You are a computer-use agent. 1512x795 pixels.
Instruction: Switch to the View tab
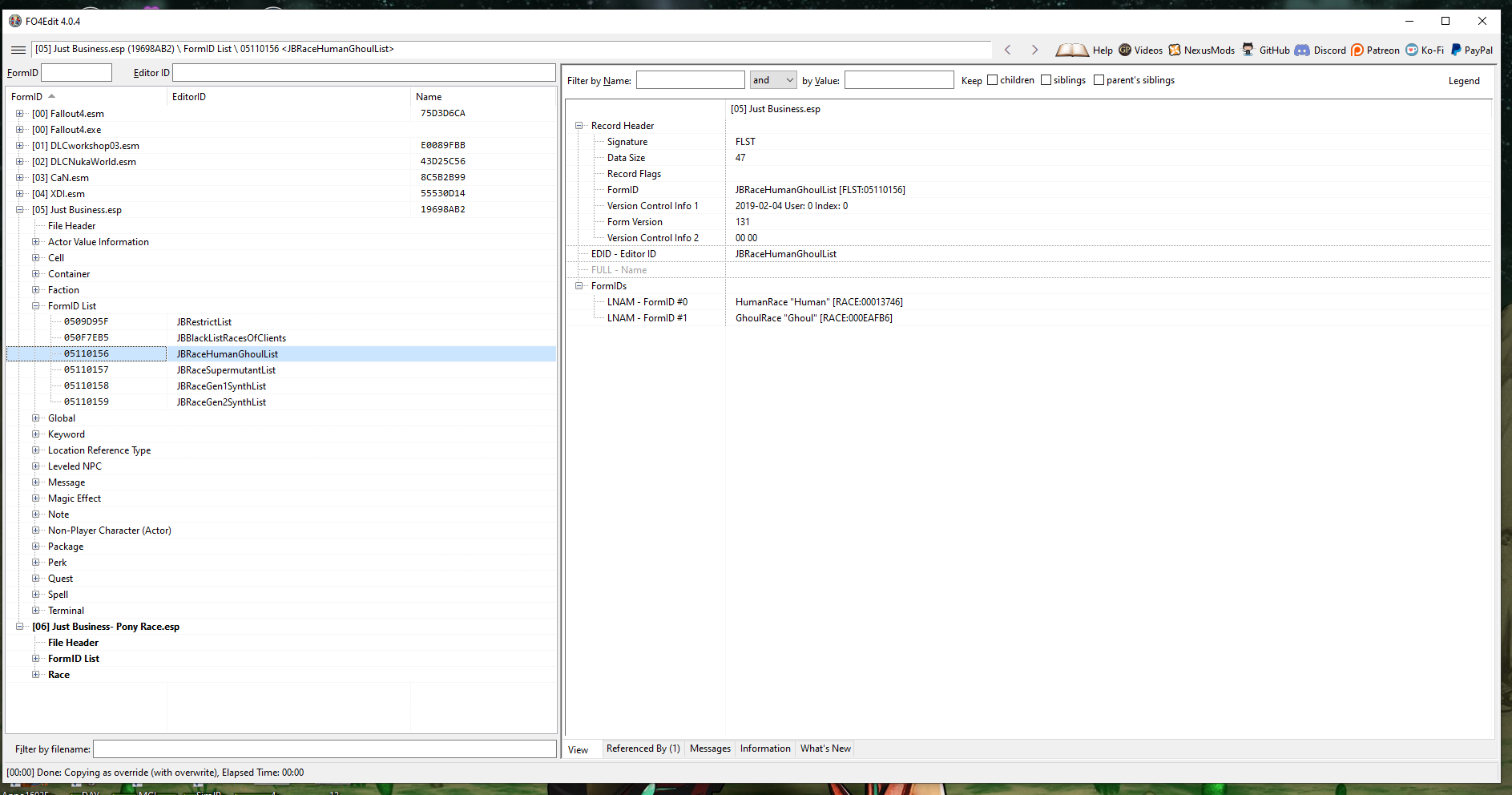point(579,750)
